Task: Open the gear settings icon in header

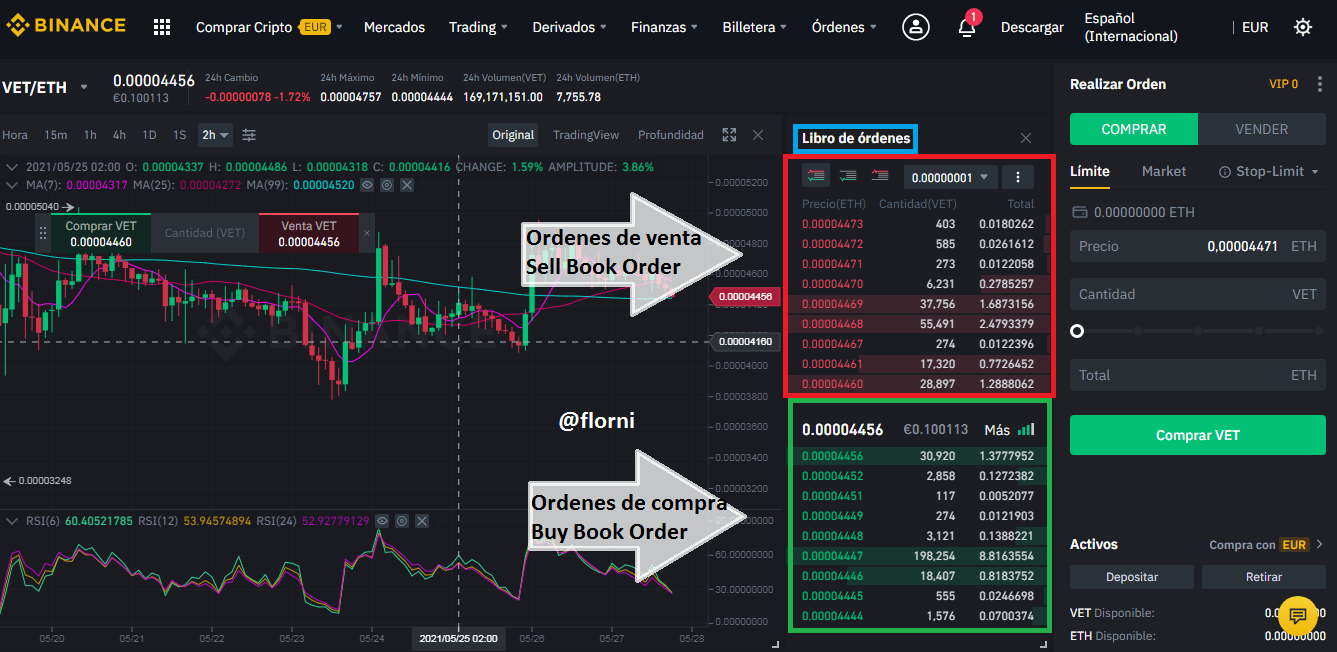Action: click(x=1303, y=27)
